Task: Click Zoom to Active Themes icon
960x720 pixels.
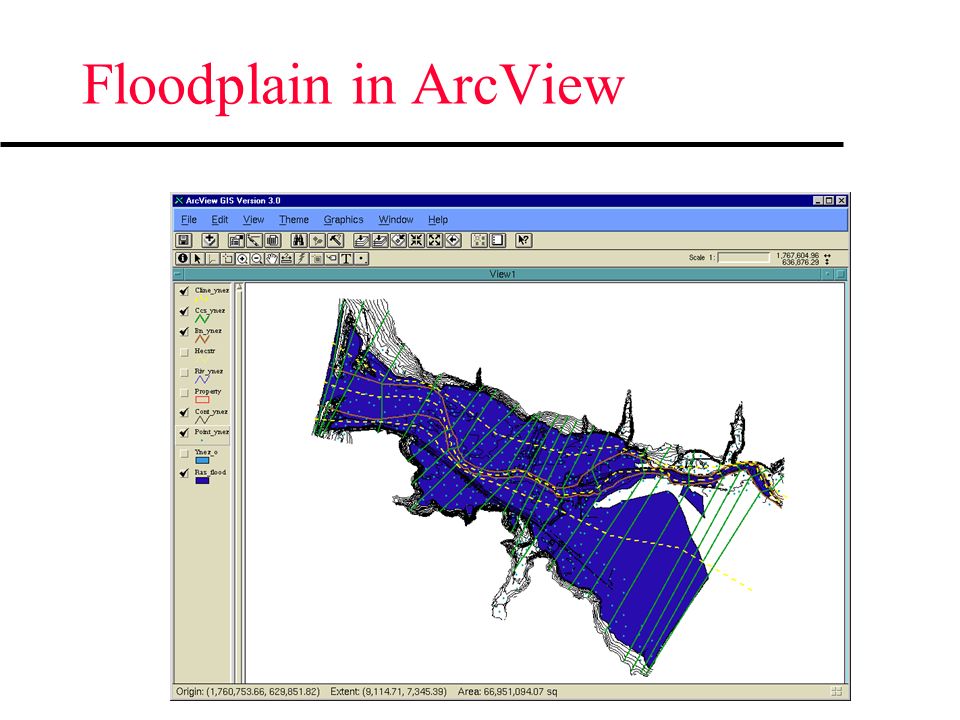Action: pos(380,240)
